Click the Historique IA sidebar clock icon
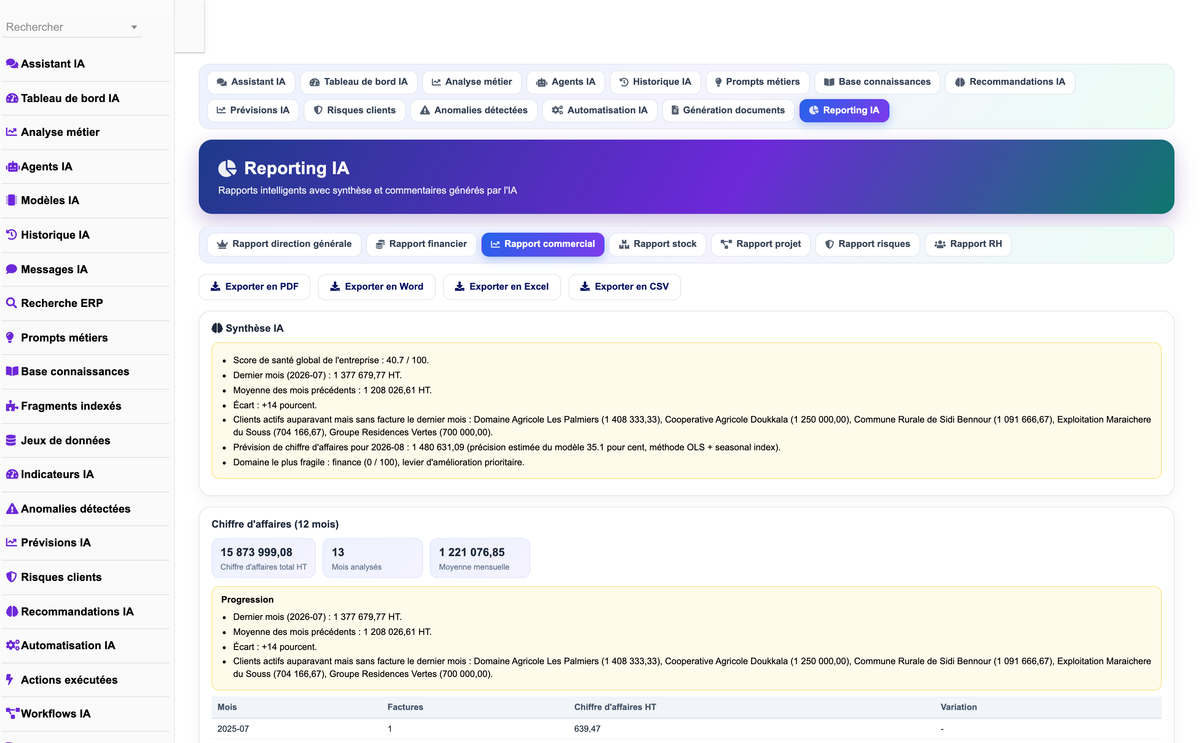This screenshot has width=1200, height=743. tap(12, 235)
